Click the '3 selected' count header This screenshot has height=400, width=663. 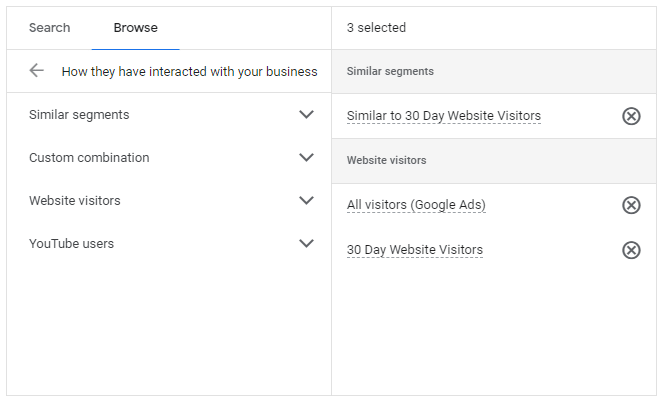pyautogui.click(x=376, y=28)
